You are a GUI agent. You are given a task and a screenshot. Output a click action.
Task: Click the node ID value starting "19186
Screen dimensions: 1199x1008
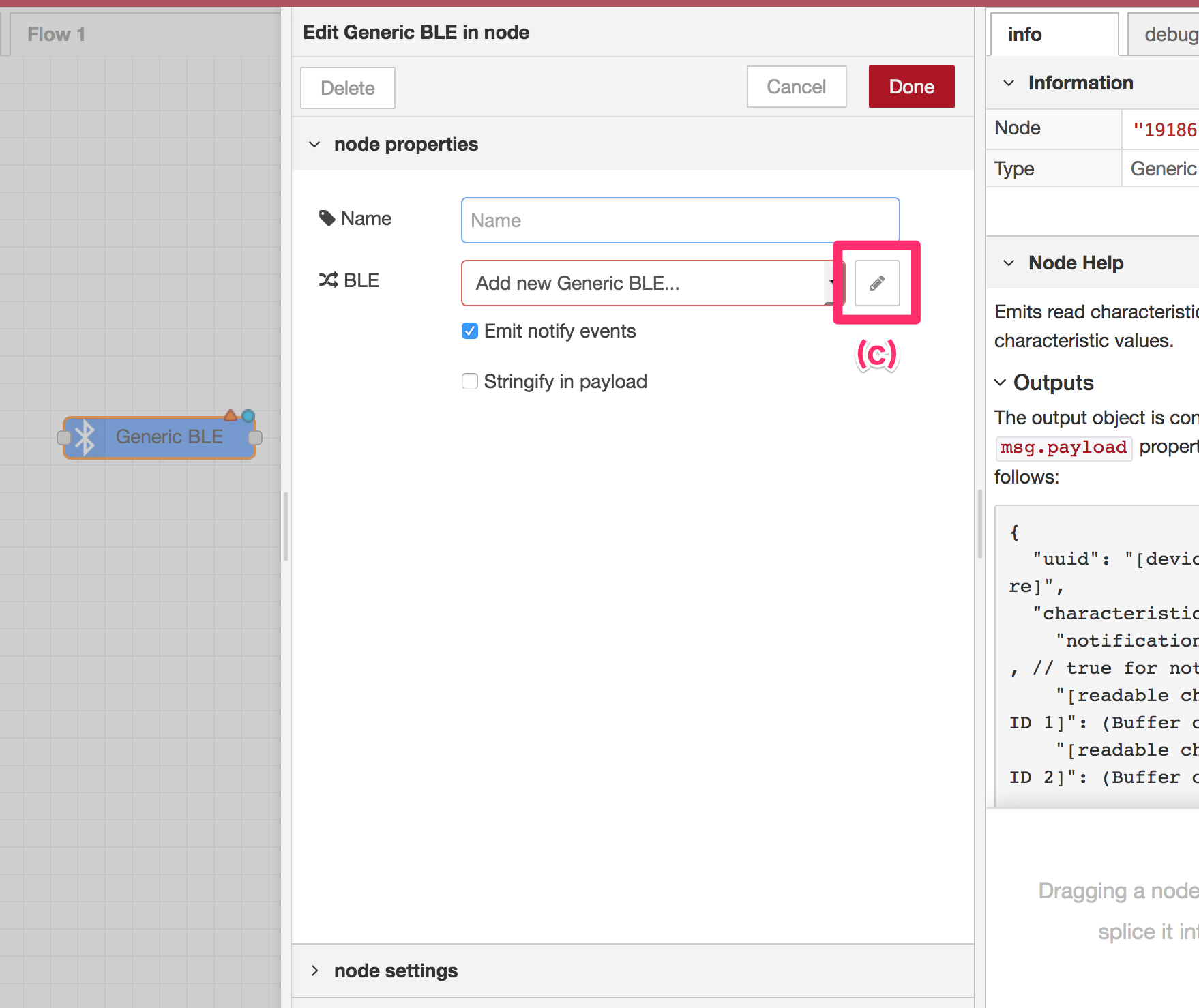point(1165,130)
